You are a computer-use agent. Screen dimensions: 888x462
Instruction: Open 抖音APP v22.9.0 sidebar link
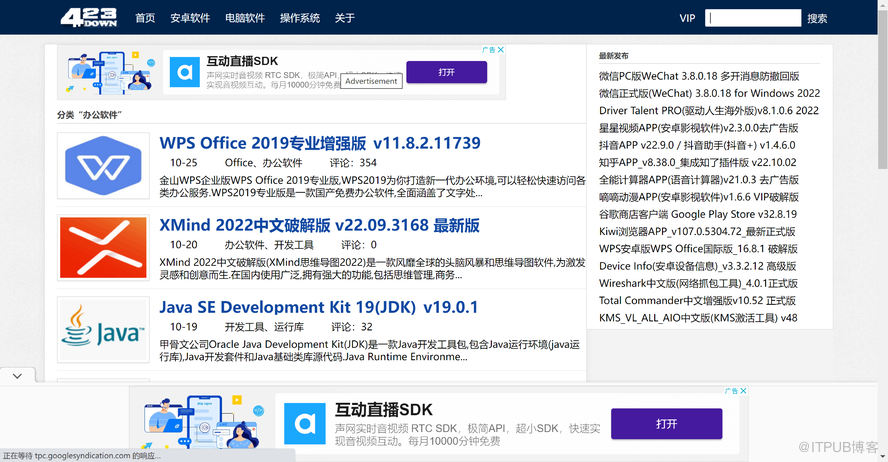click(x=697, y=145)
